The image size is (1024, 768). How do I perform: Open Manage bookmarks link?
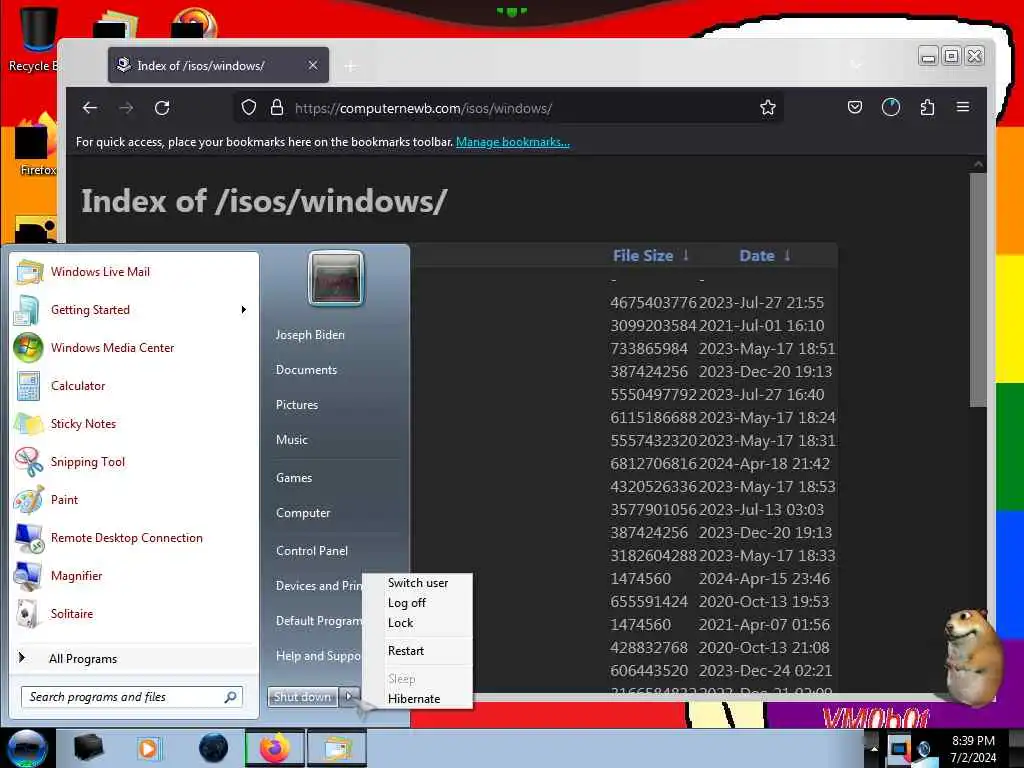tap(513, 142)
